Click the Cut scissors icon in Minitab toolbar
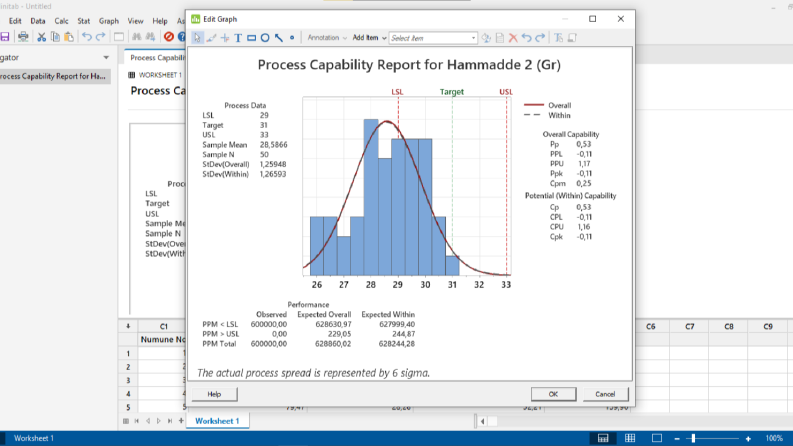Screen dimensions: 793x446 (41, 36)
